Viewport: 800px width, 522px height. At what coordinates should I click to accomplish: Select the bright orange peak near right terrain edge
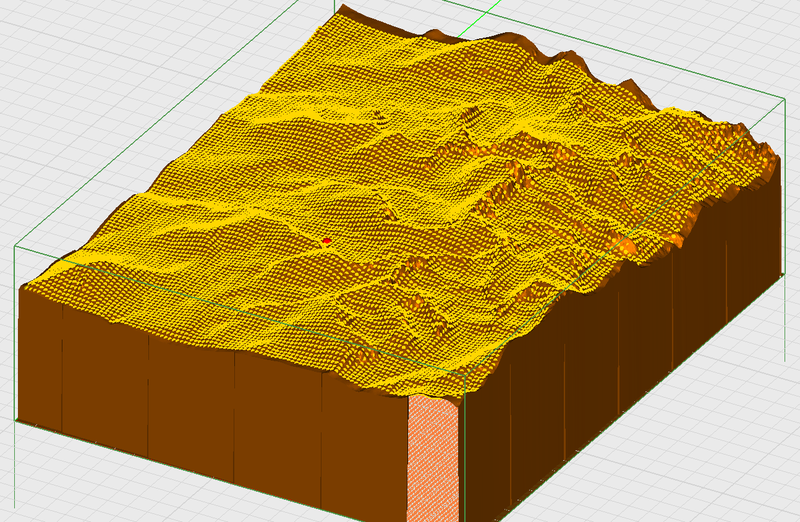click(x=627, y=246)
